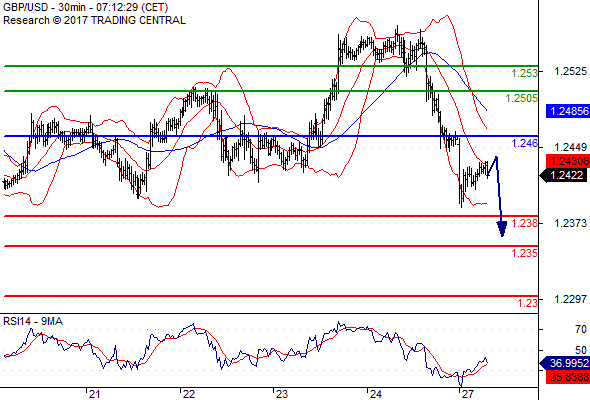
Task: Click the blue 1.246 pivot label
Action: (525, 143)
